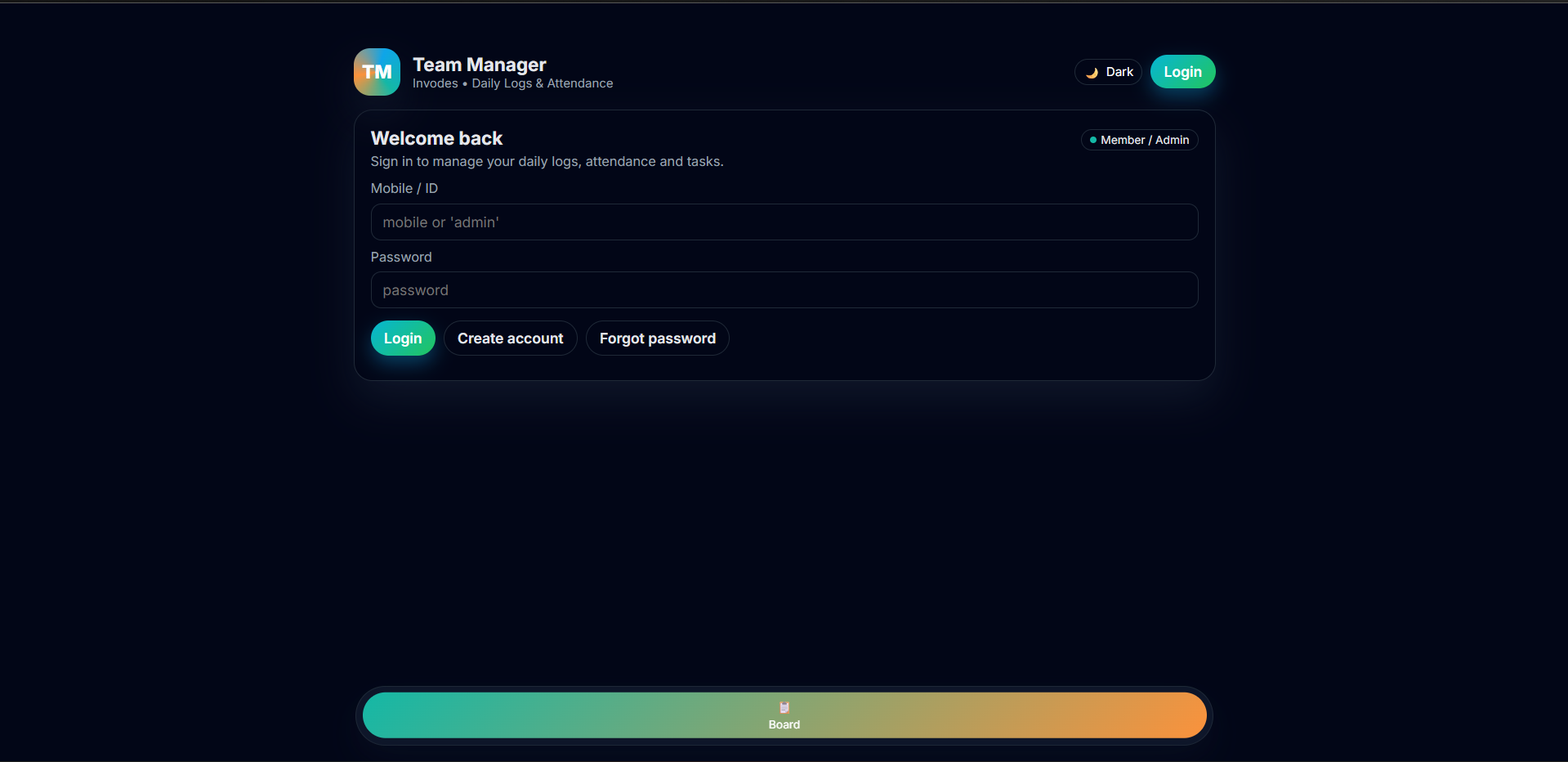Switch theme using the Dark button
This screenshot has width=1568, height=762.
pyautogui.click(x=1108, y=72)
